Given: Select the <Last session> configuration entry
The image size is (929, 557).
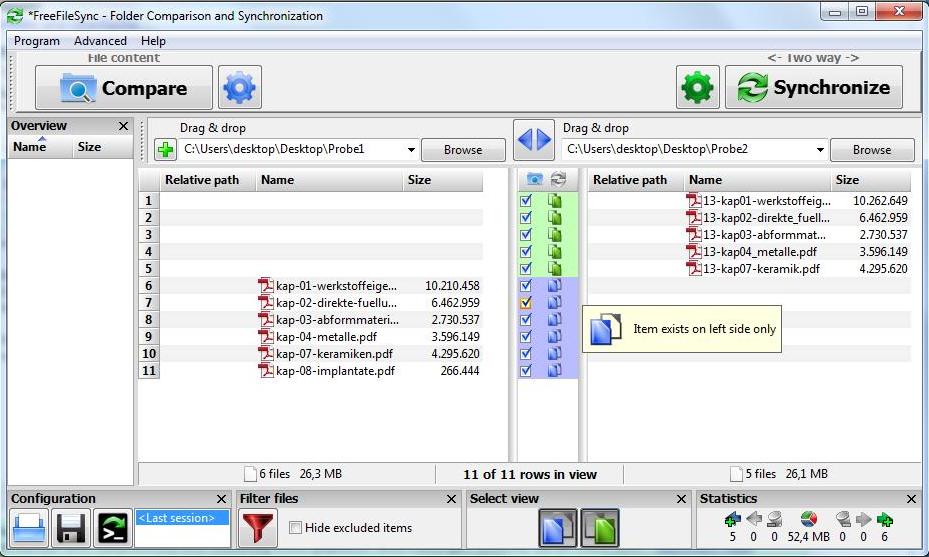Looking at the screenshot, I should 182,518.
